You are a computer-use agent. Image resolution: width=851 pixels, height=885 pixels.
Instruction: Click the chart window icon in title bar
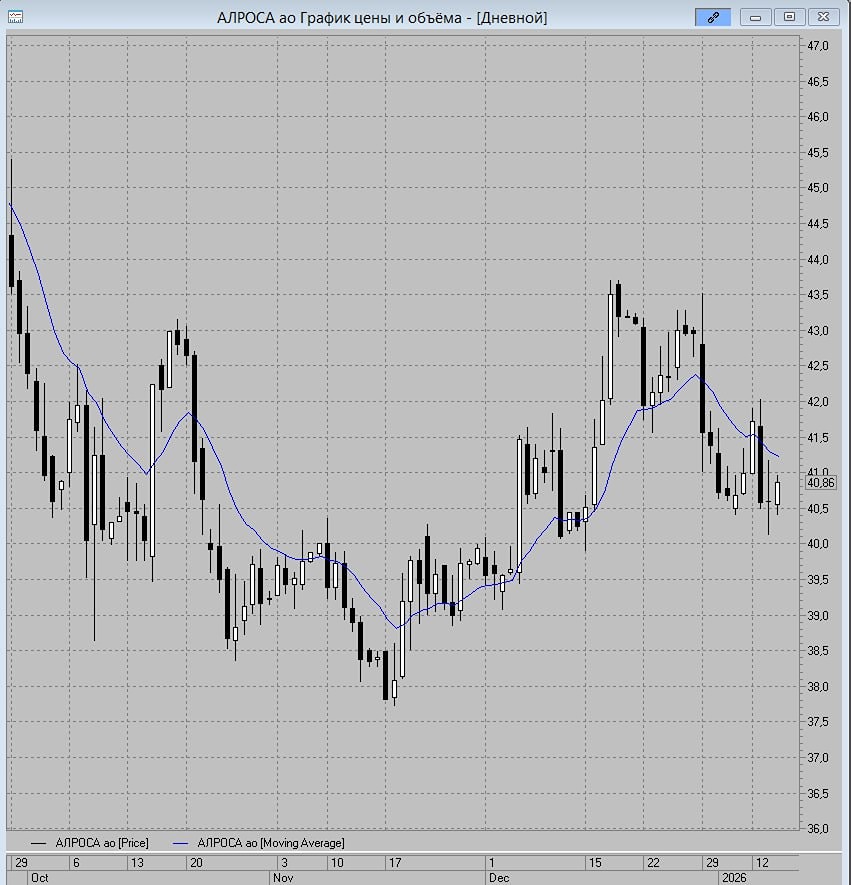(x=15, y=17)
